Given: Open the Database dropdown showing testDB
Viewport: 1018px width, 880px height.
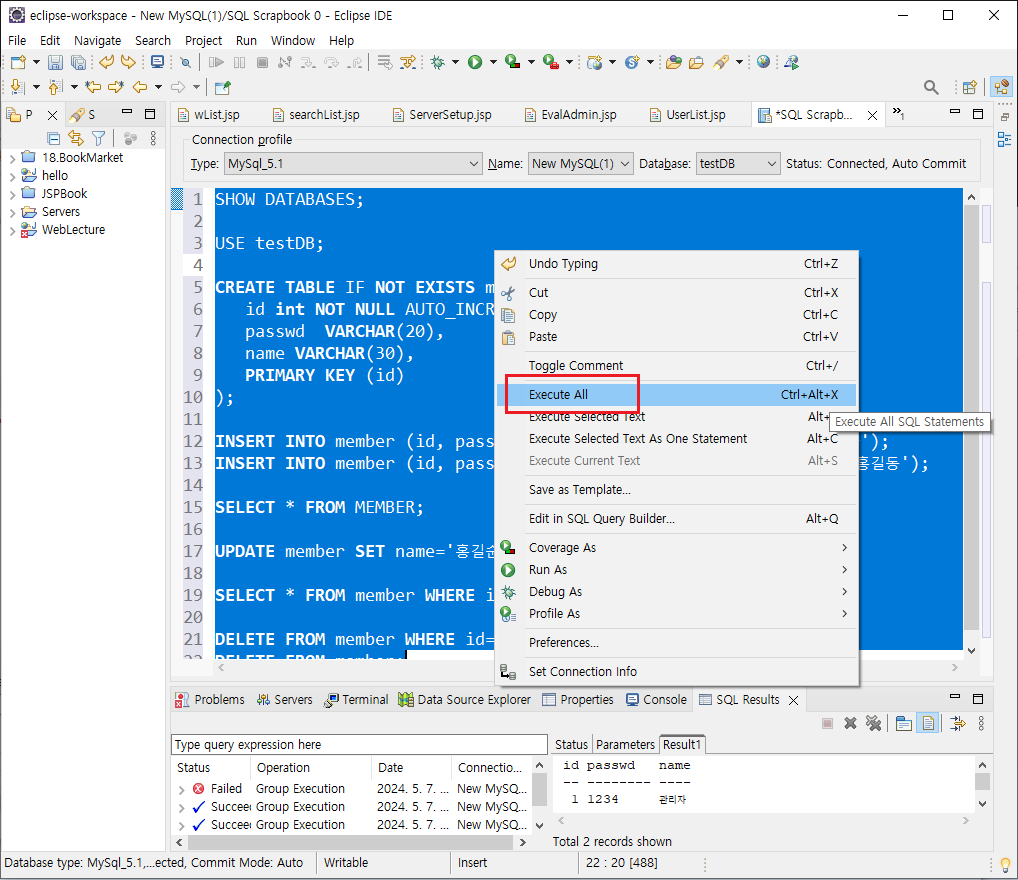Looking at the screenshot, I should point(738,163).
